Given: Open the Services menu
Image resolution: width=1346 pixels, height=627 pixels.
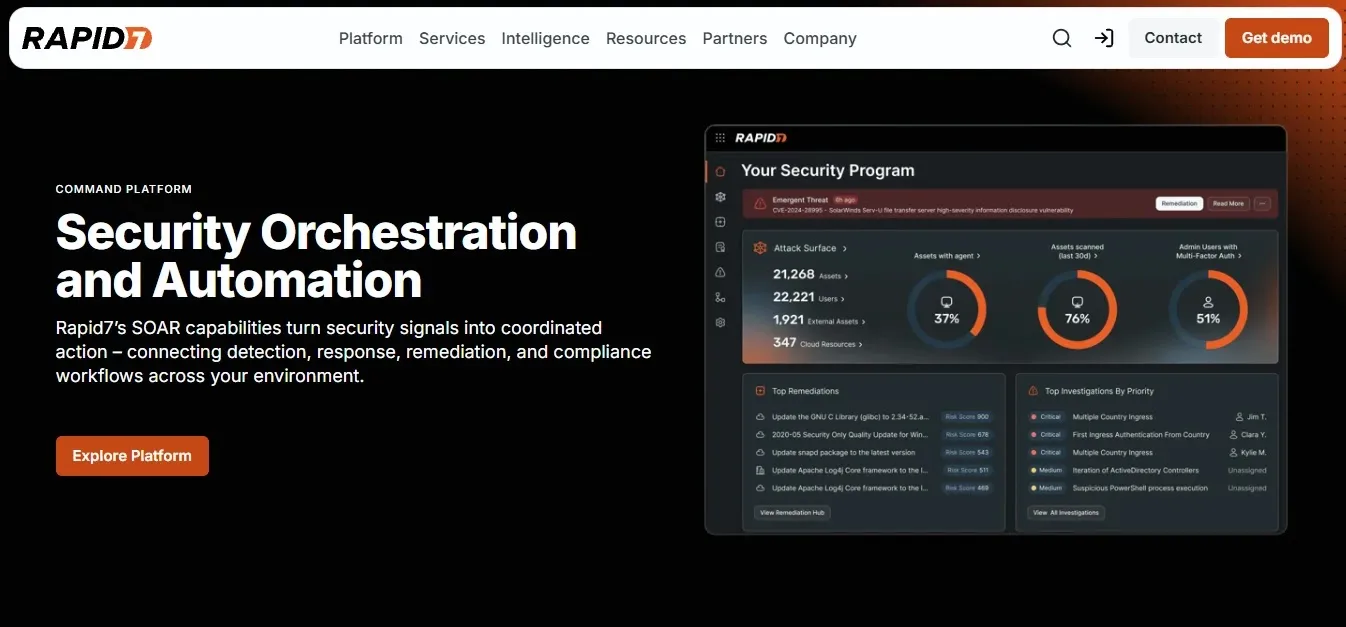Looking at the screenshot, I should pyautogui.click(x=452, y=38).
